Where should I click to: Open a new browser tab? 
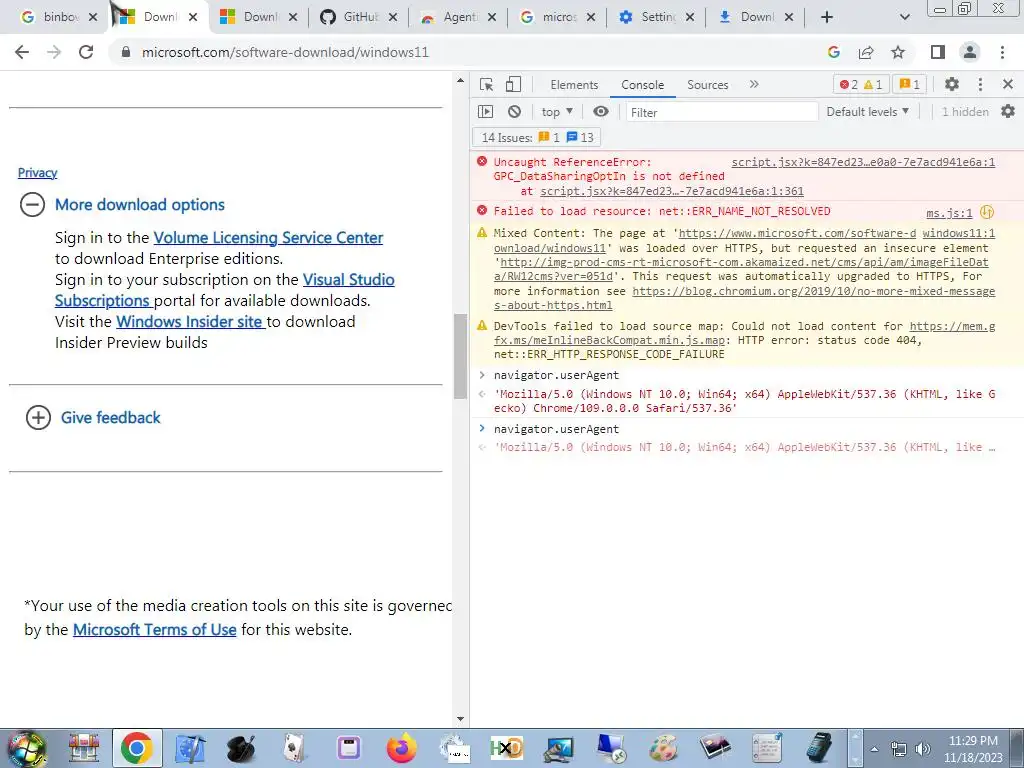click(x=827, y=17)
